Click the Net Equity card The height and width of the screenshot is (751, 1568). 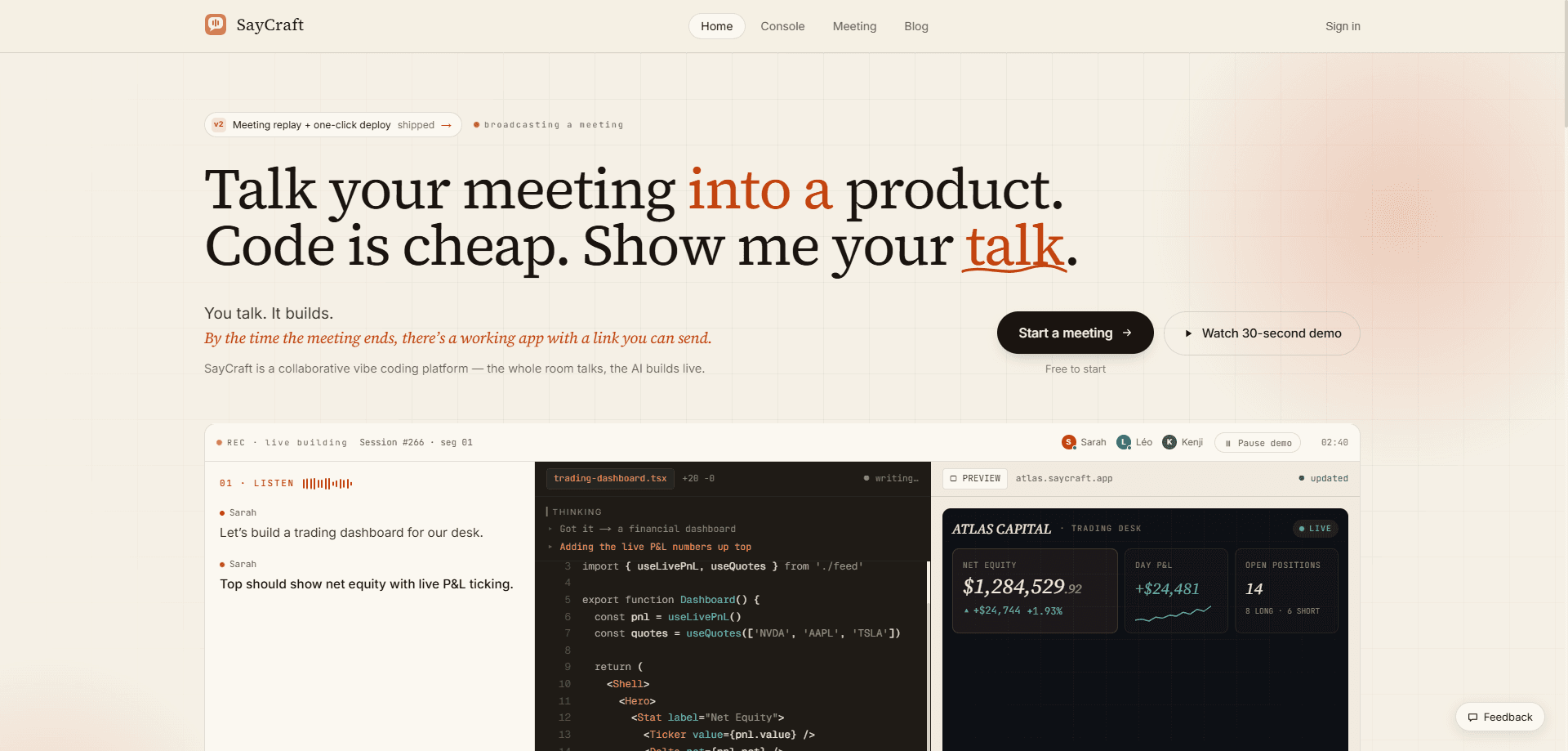tap(1035, 591)
